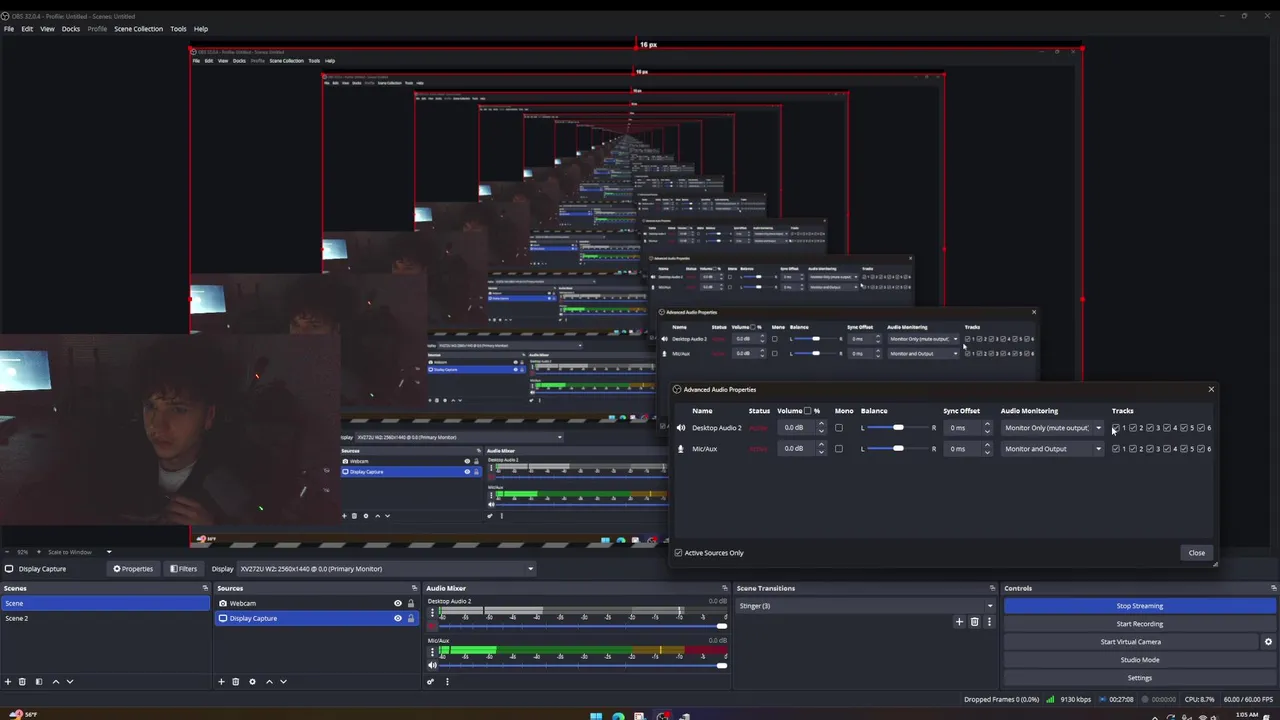This screenshot has height=720, width=1280.
Task: Open the Edit menu
Action: coord(27,29)
